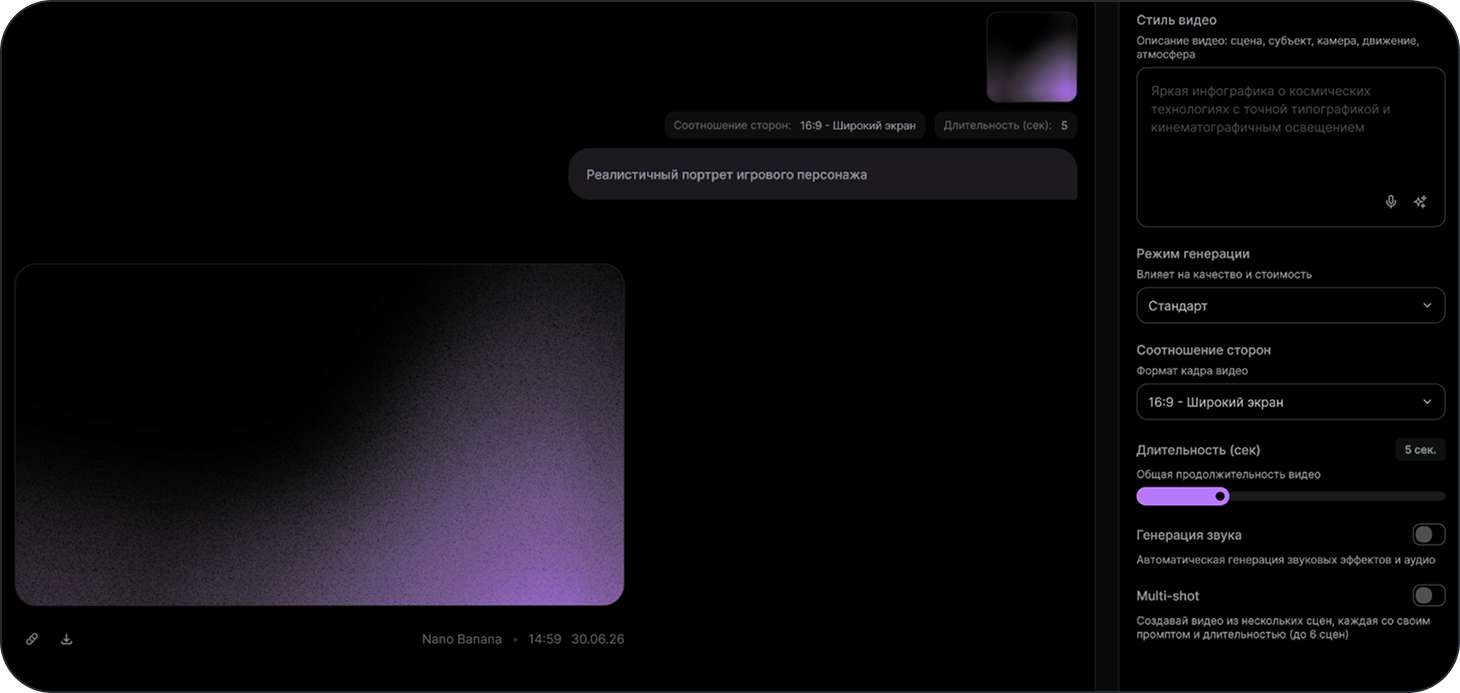Expand the Соотношение сторон 16:9 dropdown
The height and width of the screenshot is (693, 1460).
coord(1291,402)
